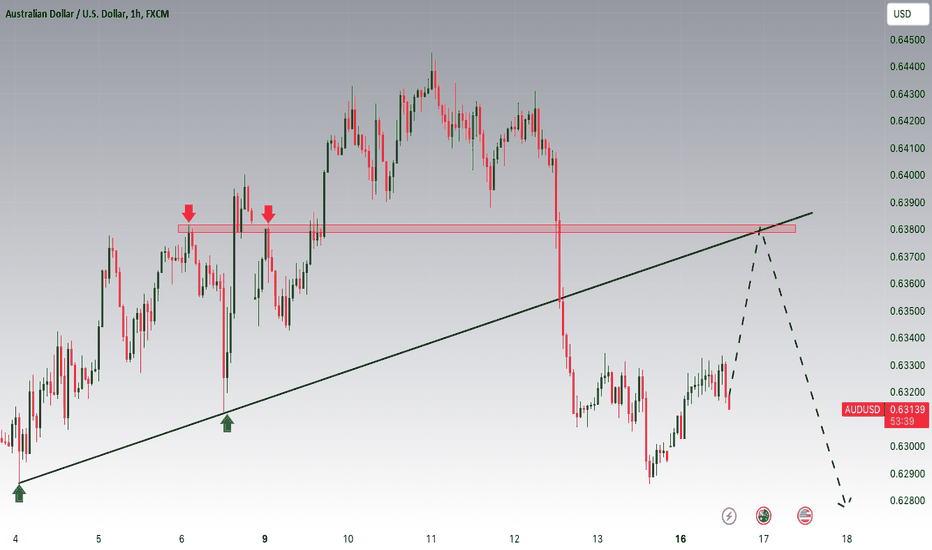Click the lightning bolt event icon
The width and height of the screenshot is (932, 550).
coord(729,516)
